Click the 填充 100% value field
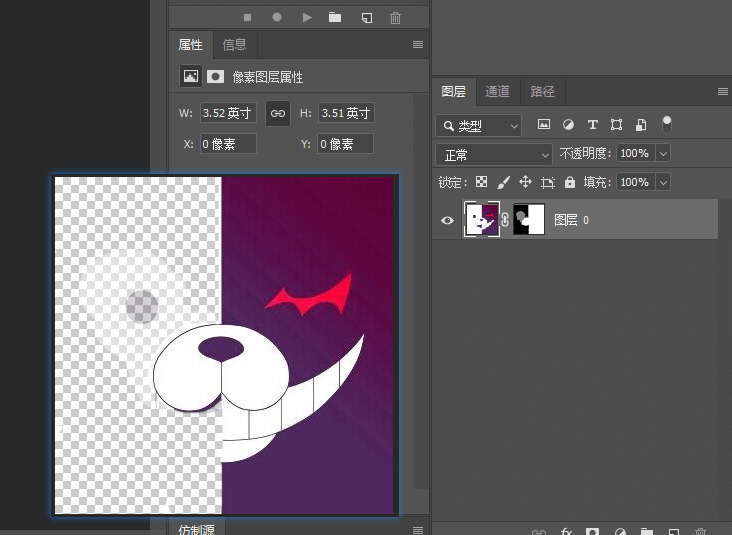This screenshot has width=732, height=535. click(x=636, y=182)
